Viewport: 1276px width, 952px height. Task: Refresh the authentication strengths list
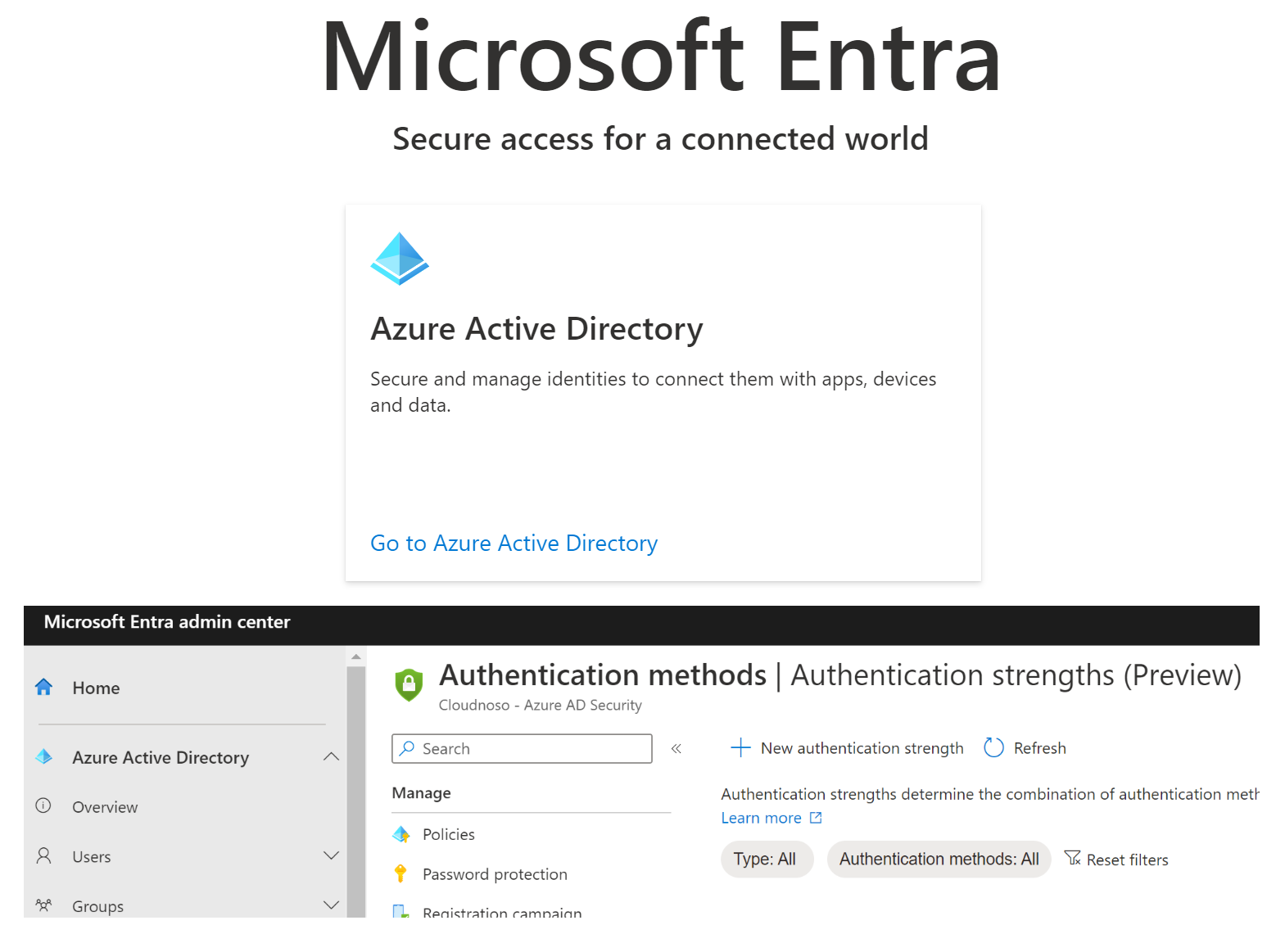click(x=1025, y=748)
